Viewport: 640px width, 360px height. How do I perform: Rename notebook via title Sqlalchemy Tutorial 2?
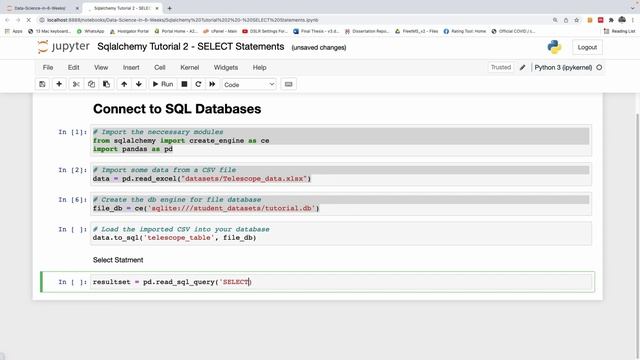point(191,47)
